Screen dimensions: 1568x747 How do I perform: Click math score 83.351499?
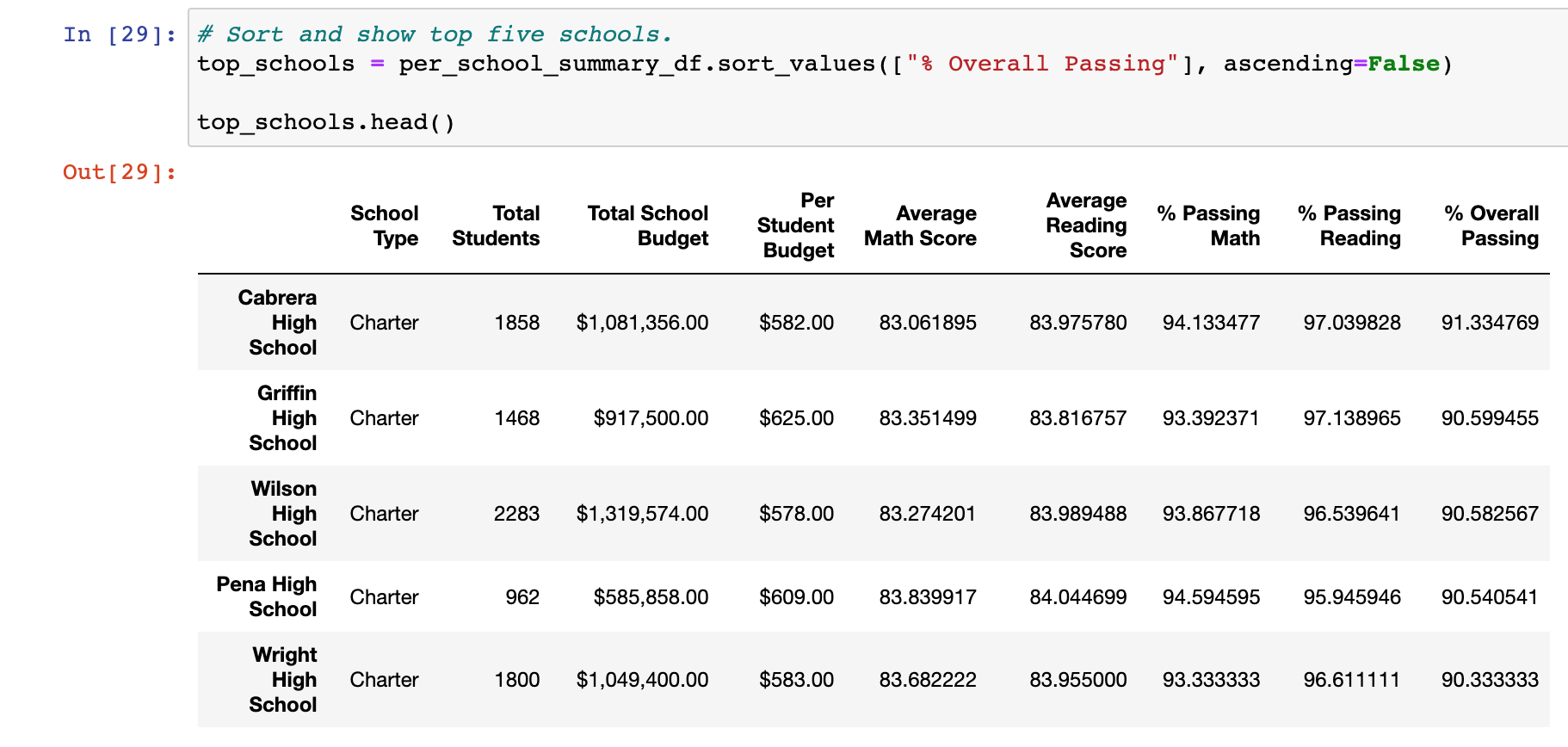click(x=928, y=418)
